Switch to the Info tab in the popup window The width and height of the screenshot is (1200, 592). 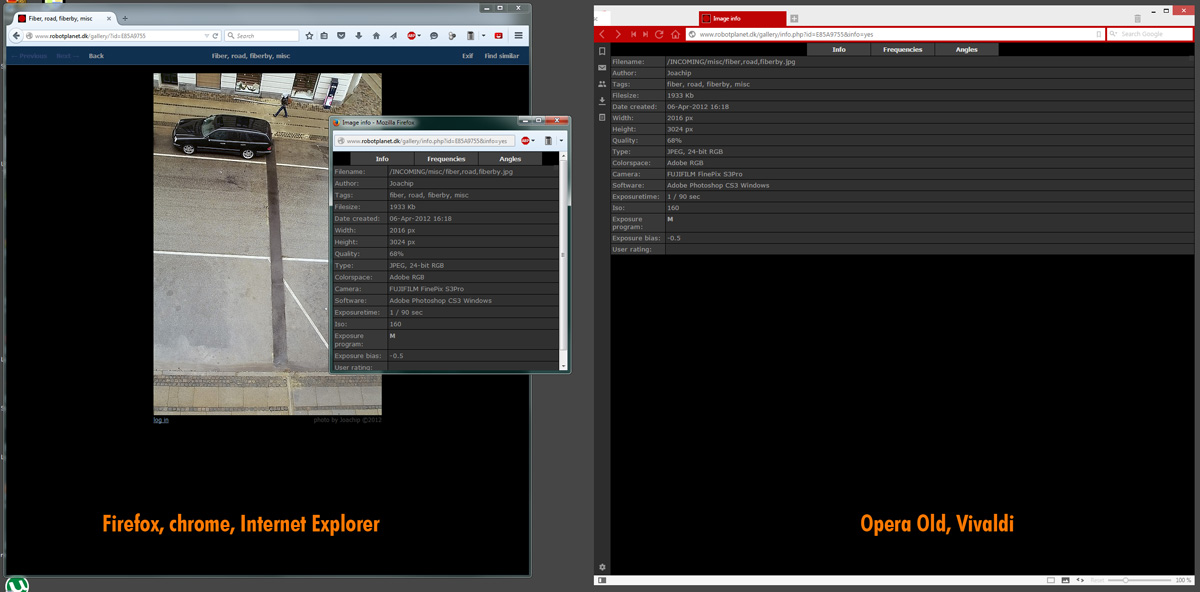coord(382,158)
